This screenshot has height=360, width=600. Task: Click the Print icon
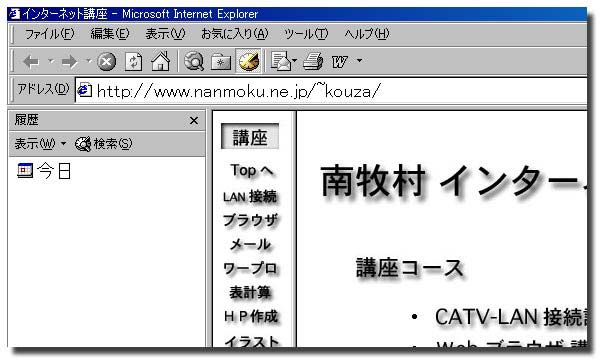click(x=313, y=61)
